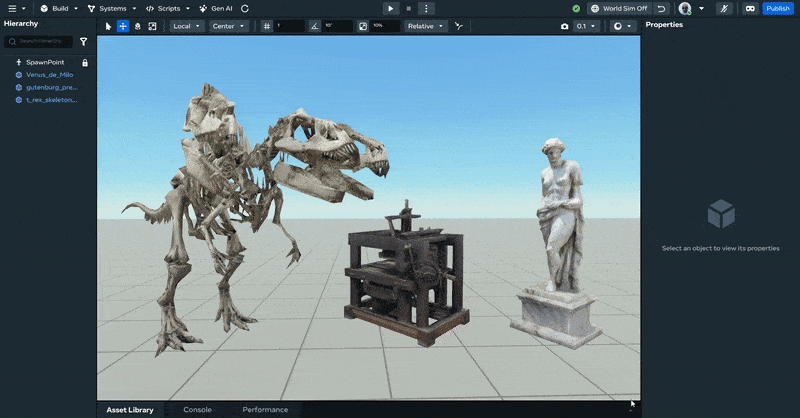The image size is (800, 418).
Task: Edit the scale snap percent field
Action: tap(385, 26)
